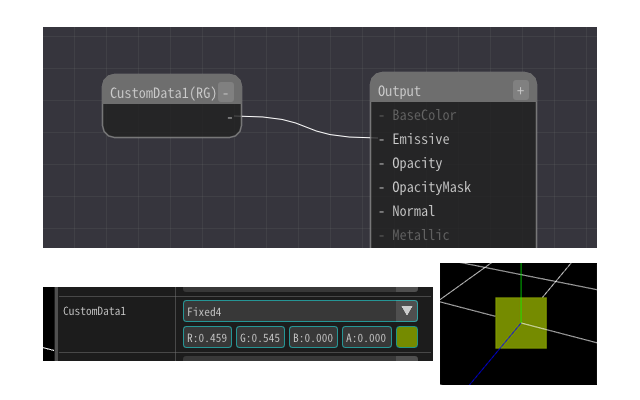Select the CustomData1(RG) node output pin
Screen dimensions: 640x400
tap(230, 118)
